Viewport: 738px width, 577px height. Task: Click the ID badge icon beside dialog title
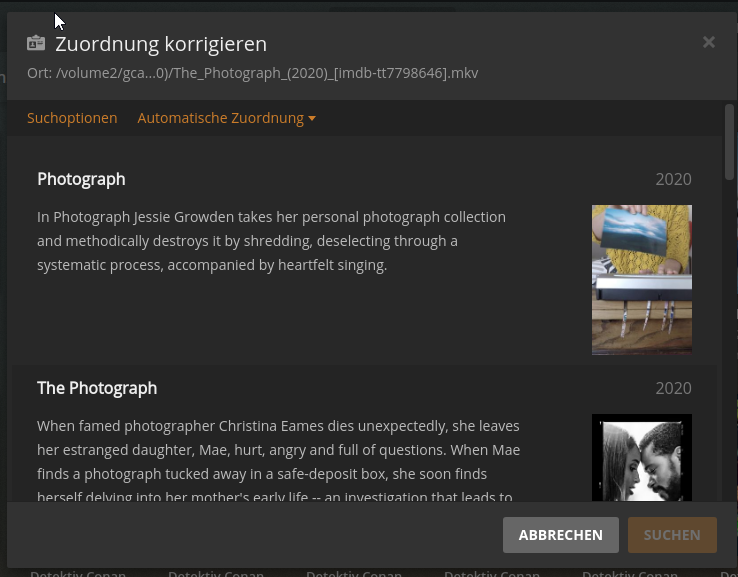point(36,43)
